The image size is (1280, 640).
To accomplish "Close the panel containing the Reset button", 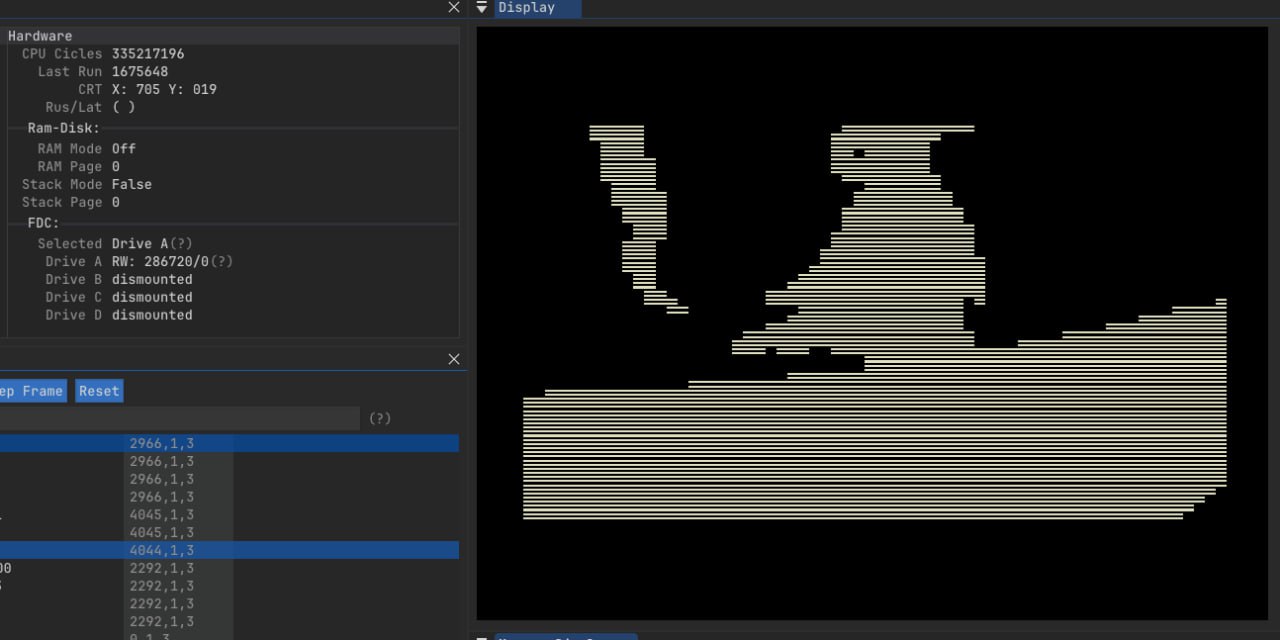I will coord(454,360).
